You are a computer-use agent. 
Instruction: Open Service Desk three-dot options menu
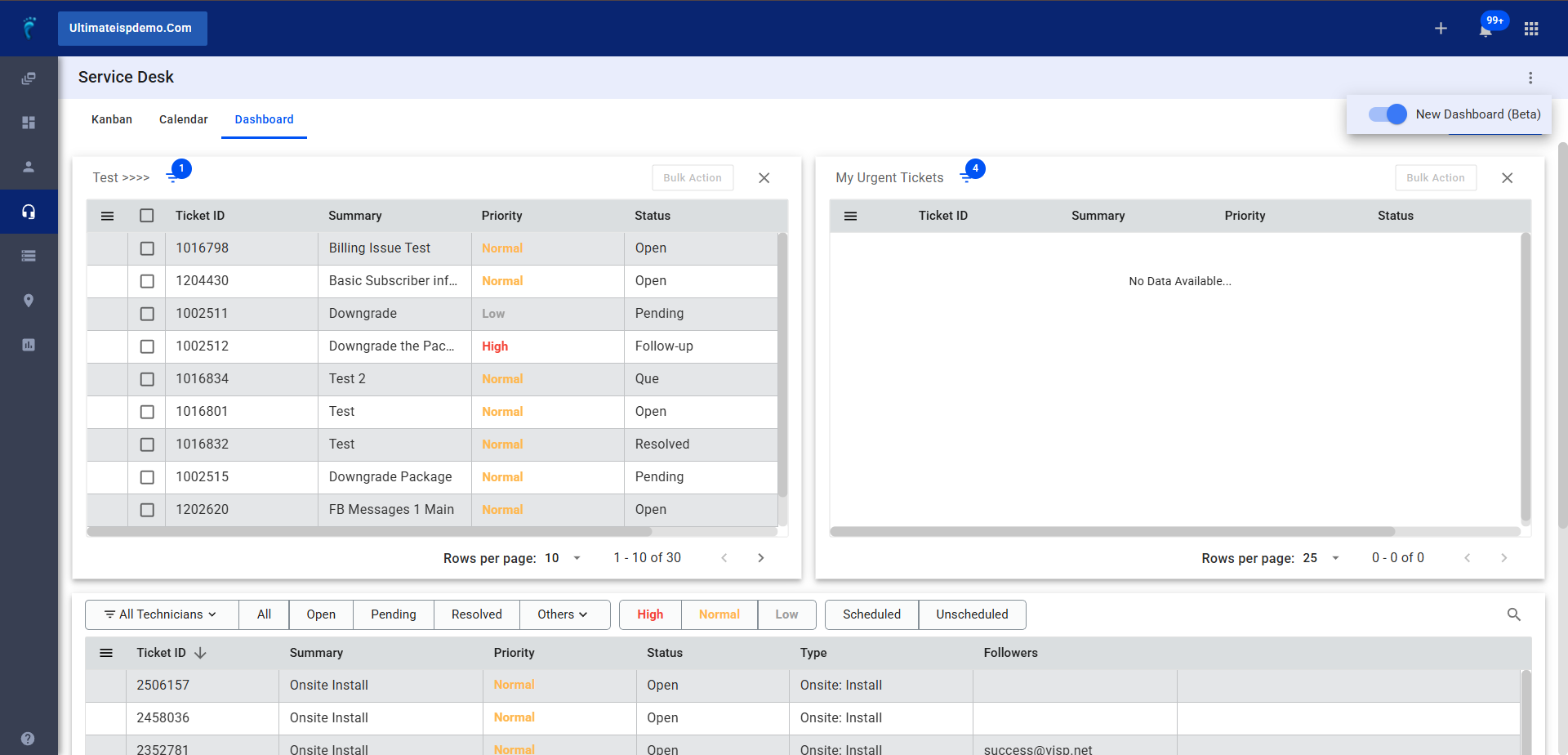pyautogui.click(x=1530, y=78)
